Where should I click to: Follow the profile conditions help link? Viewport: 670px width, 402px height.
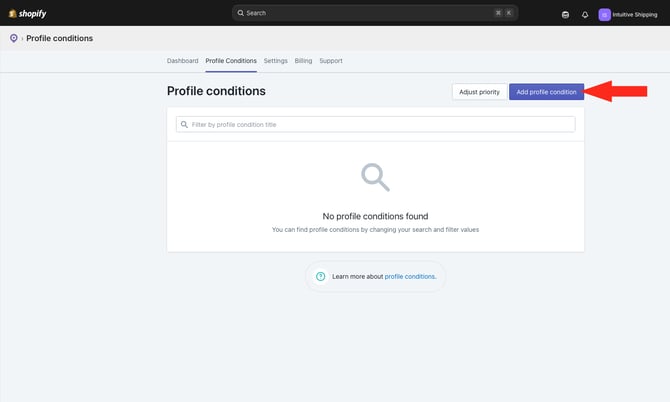tap(410, 276)
